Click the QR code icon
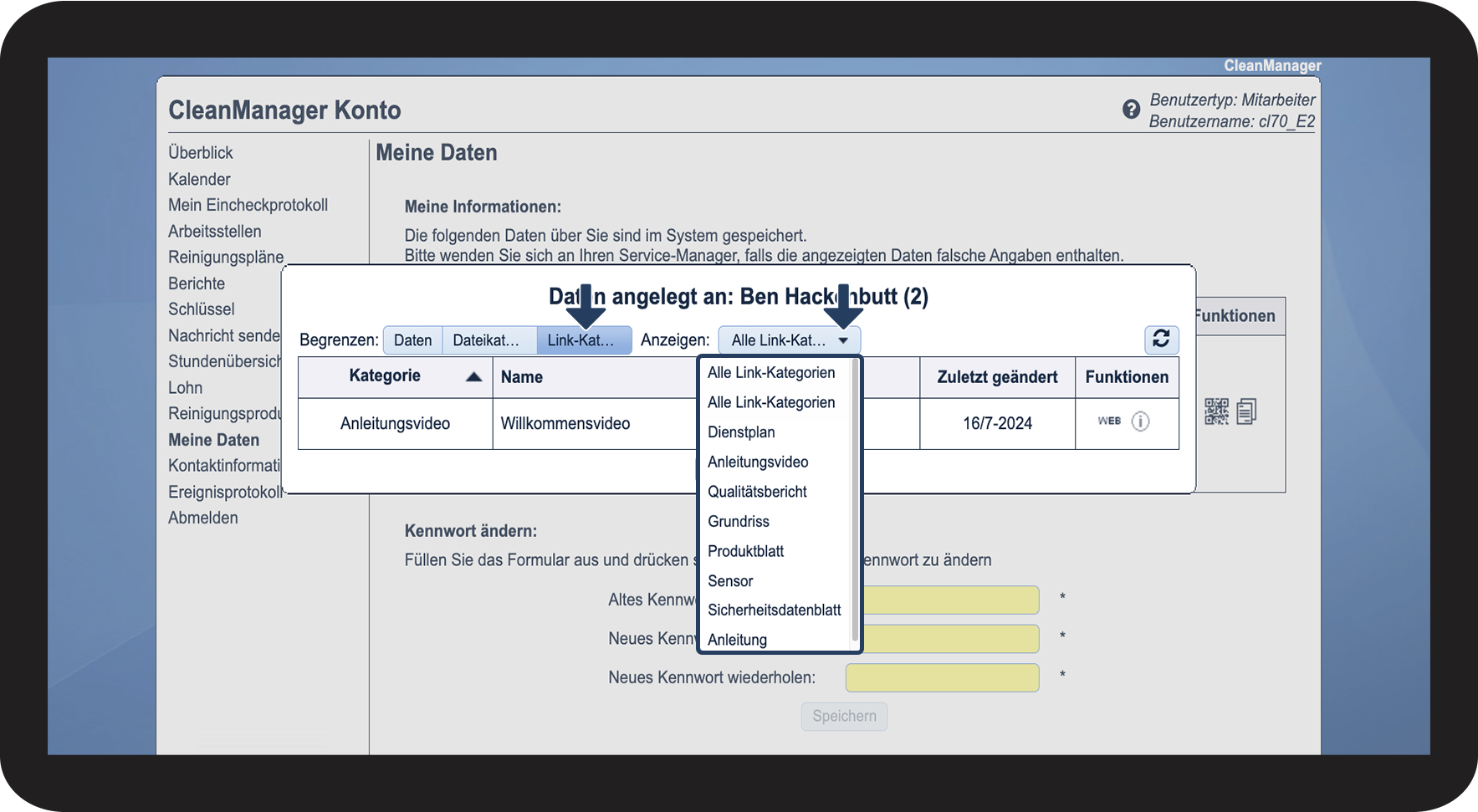This screenshot has width=1478, height=812. [x=1216, y=411]
